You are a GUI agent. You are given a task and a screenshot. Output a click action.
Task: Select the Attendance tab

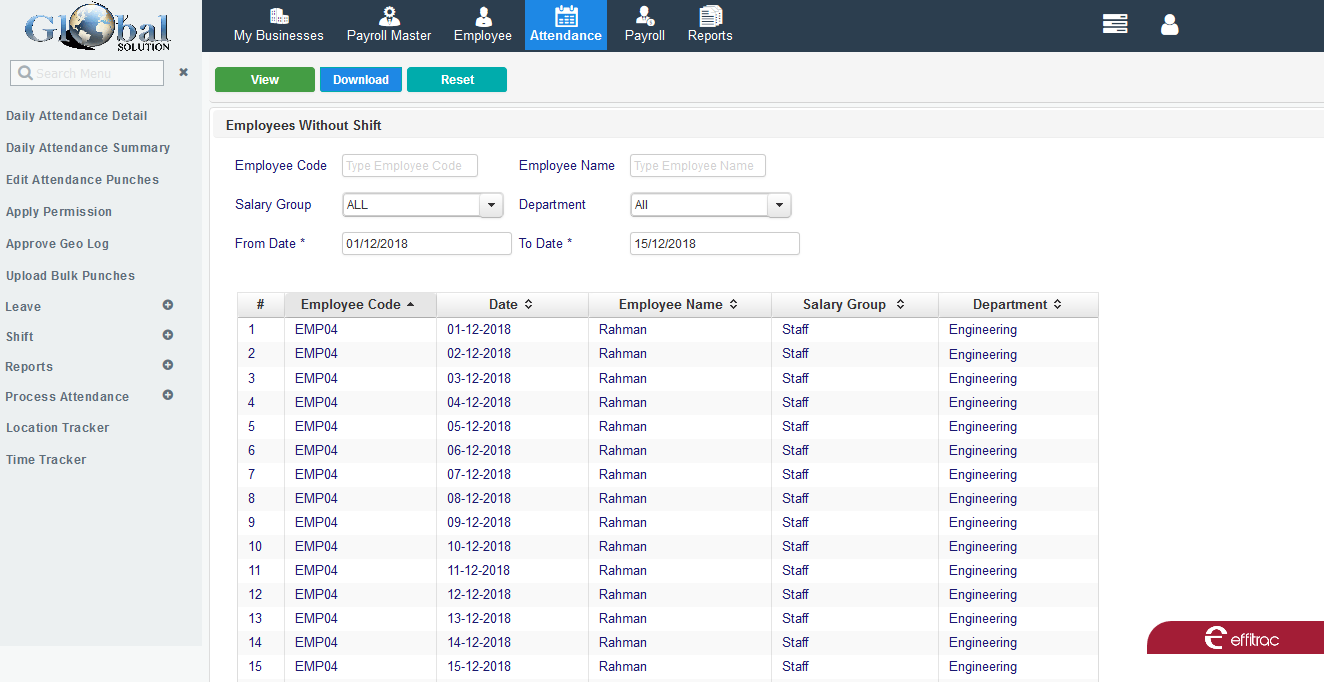(566, 25)
